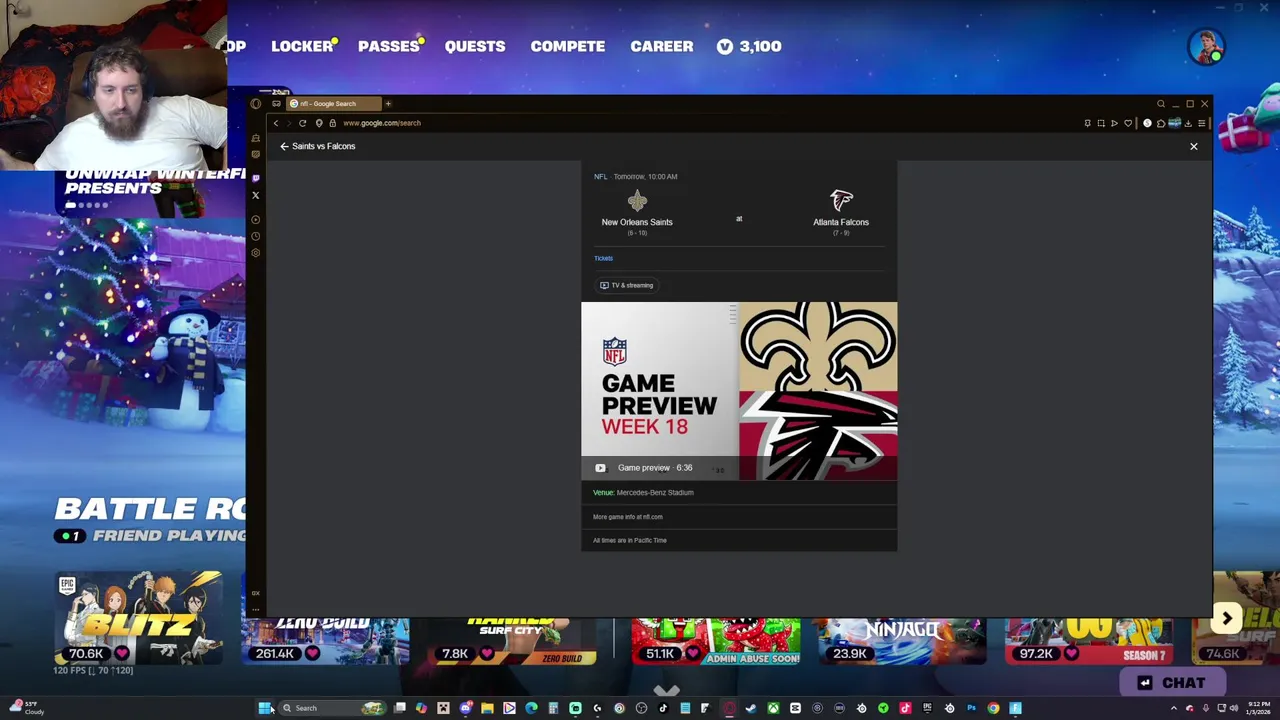This screenshot has width=1280, height=720.
Task: Select the nfl - Google Search tab
Action: (334, 103)
